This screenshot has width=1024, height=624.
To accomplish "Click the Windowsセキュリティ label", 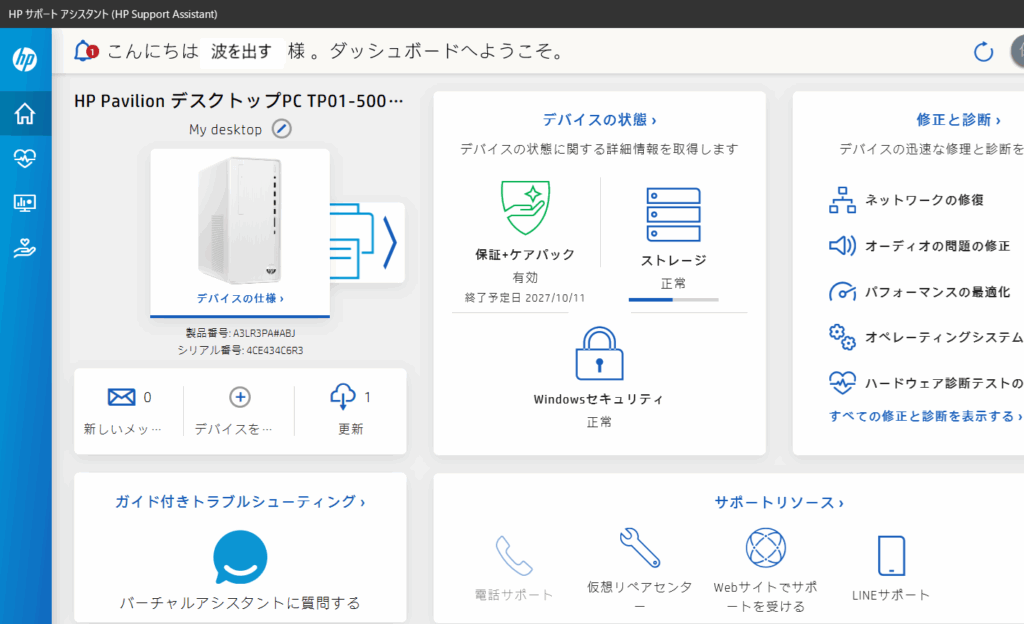I will tap(599, 399).
